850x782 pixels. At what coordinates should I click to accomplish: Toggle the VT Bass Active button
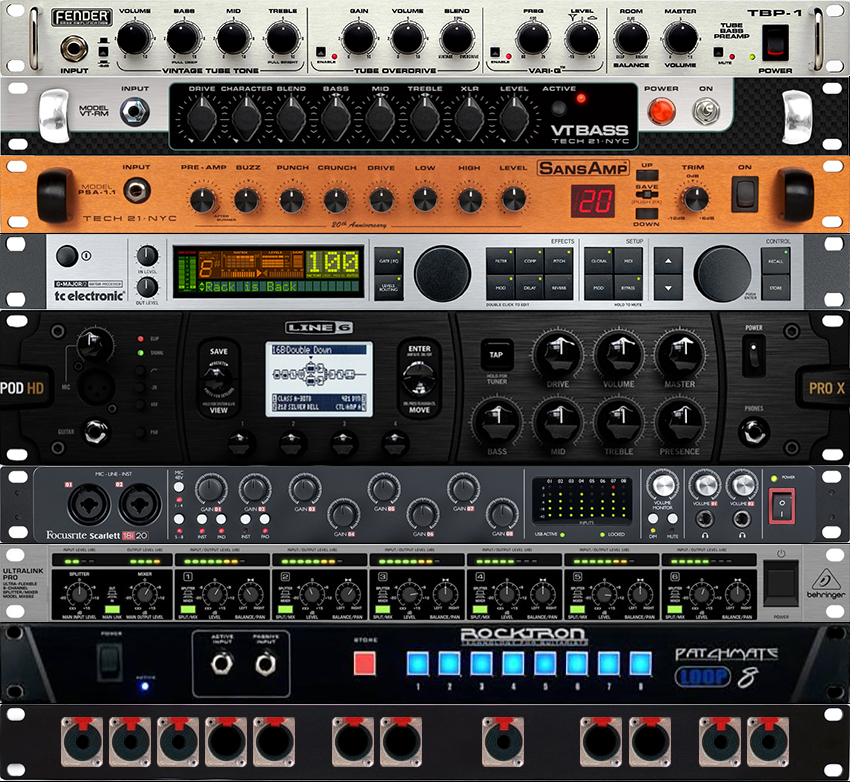[558, 109]
